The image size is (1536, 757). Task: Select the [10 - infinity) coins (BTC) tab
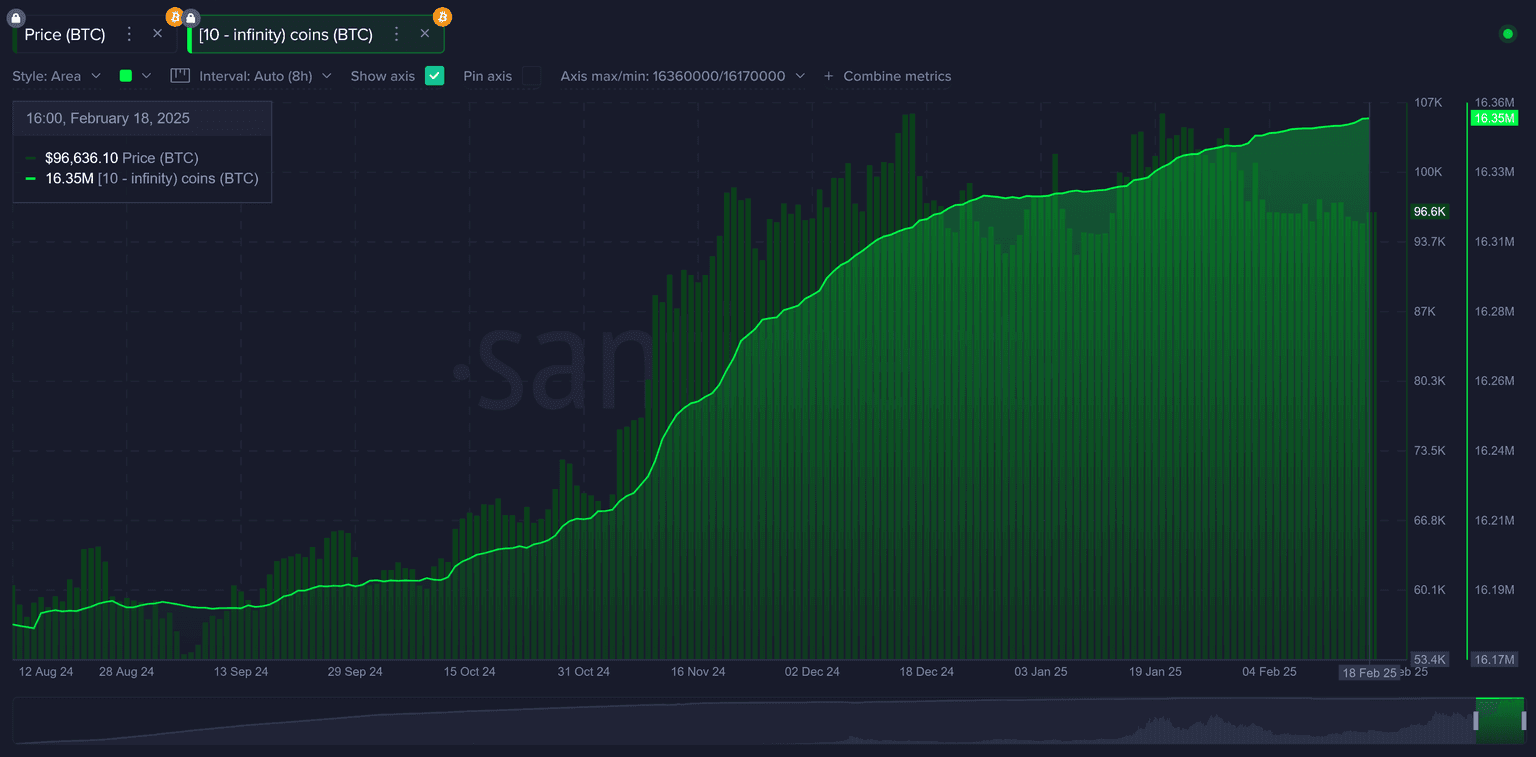pos(286,35)
